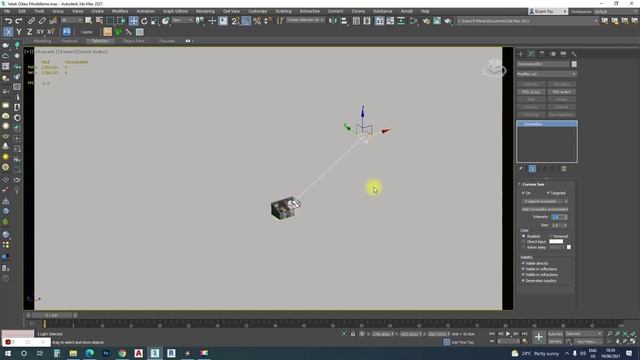Open the Rendering menu
This screenshot has width=640, height=360.
click(205, 11)
